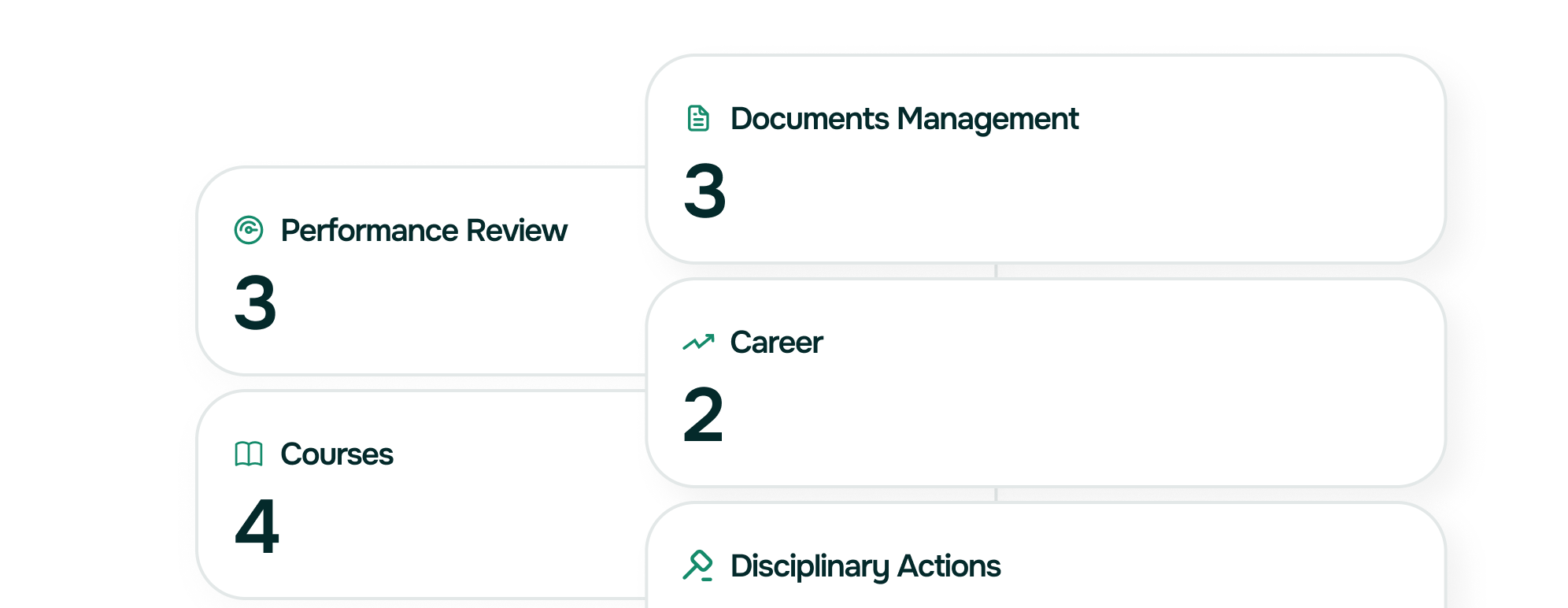Expand the Documents Management card
1568x608 pixels.
pyautogui.click(x=1047, y=158)
